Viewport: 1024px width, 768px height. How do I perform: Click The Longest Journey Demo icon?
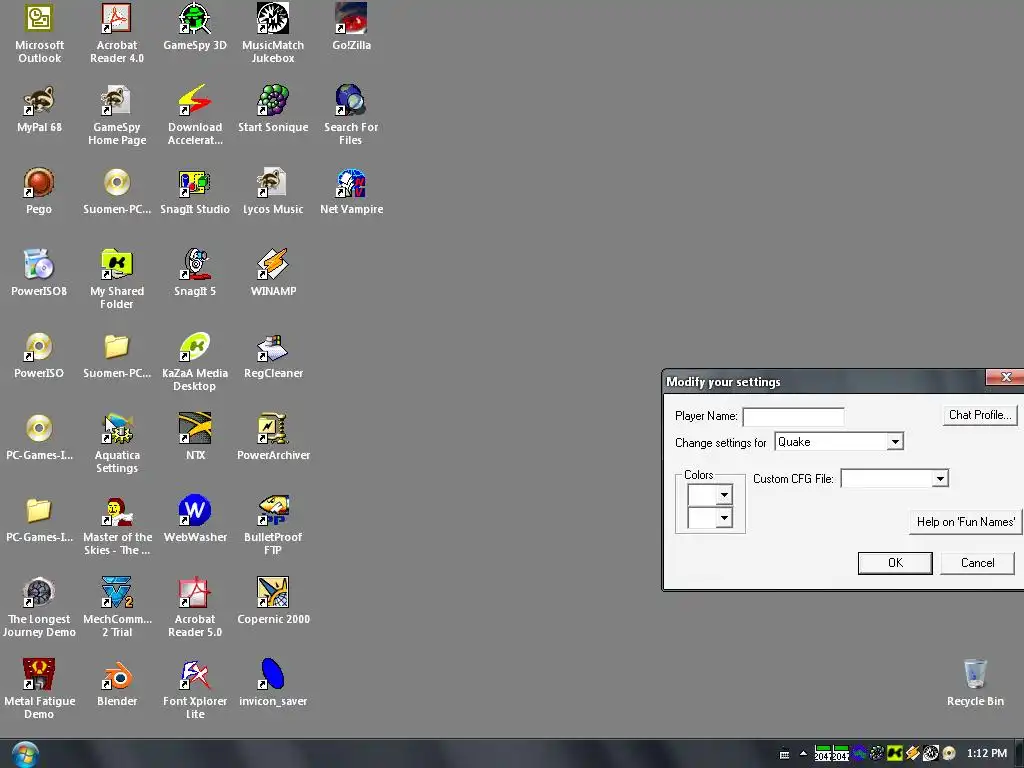coord(39,593)
